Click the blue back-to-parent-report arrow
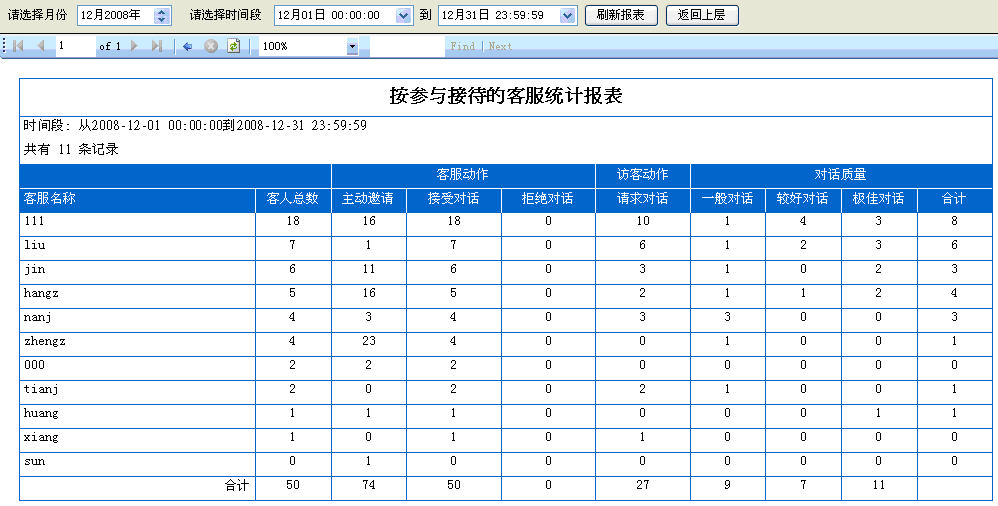This screenshot has width=998, height=506. (187, 46)
